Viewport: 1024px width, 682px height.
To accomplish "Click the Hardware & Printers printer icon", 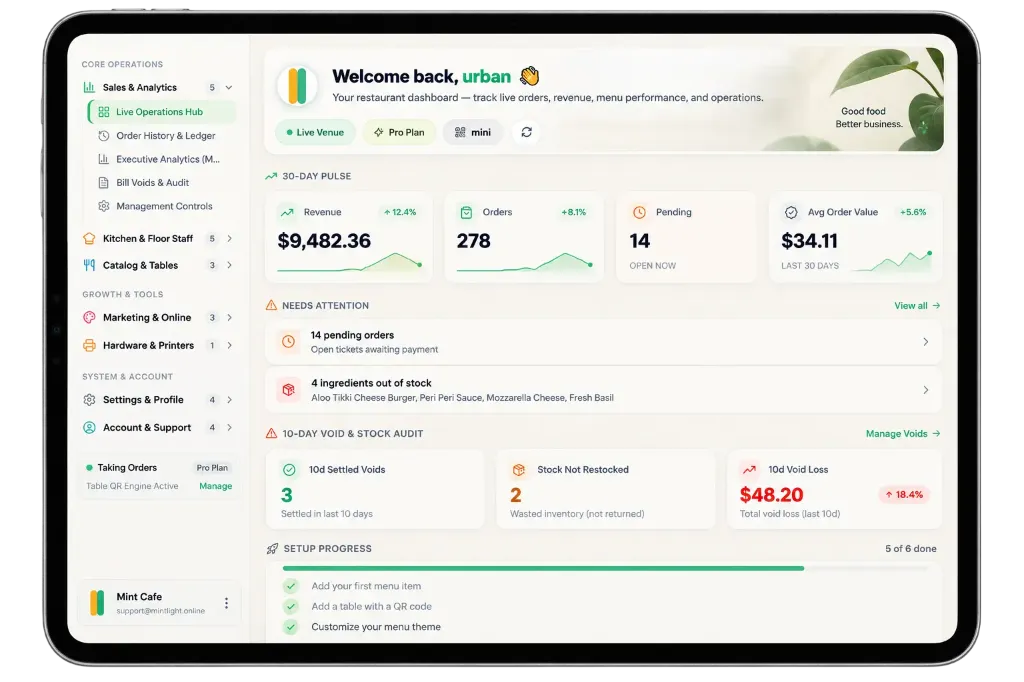I will (89, 346).
